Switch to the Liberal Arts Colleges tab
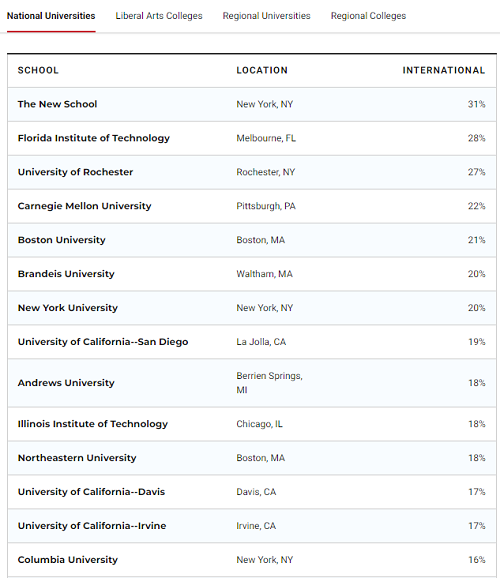 (x=159, y=16)
